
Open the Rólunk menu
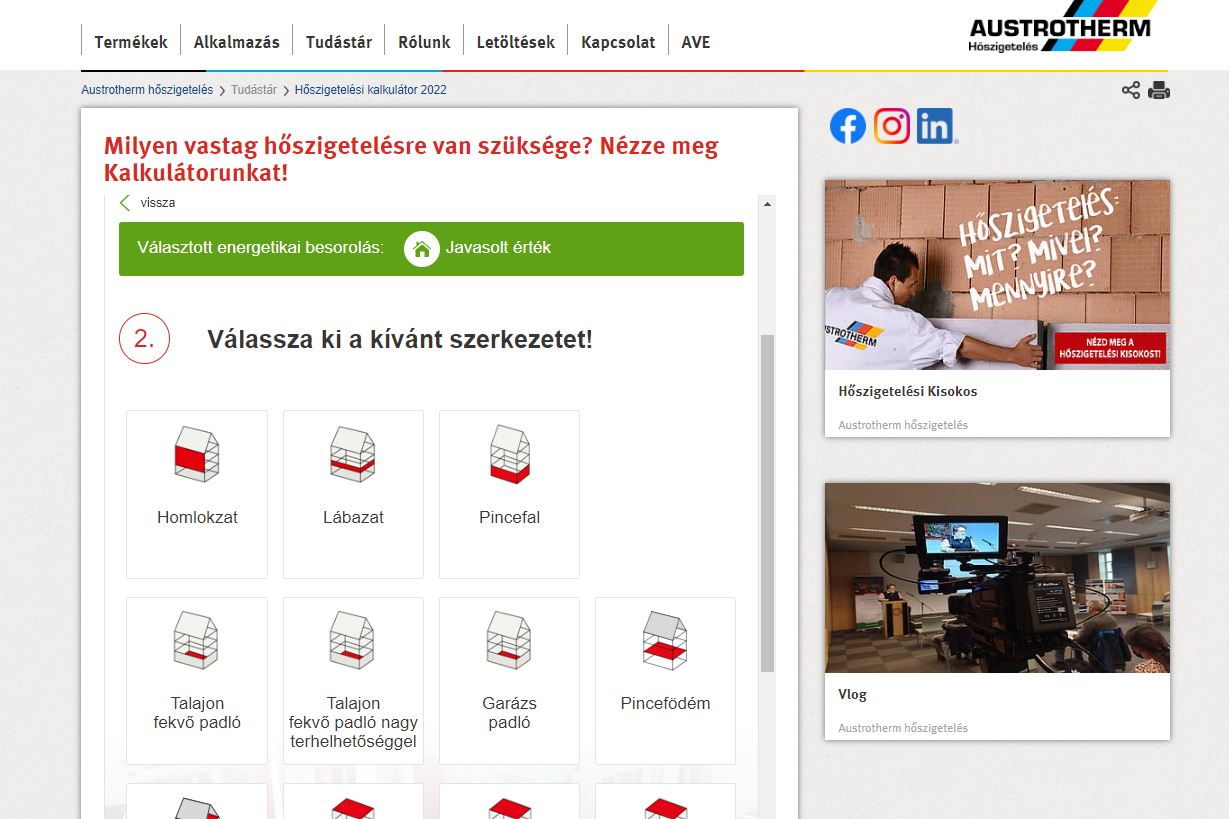pos(424,42)
